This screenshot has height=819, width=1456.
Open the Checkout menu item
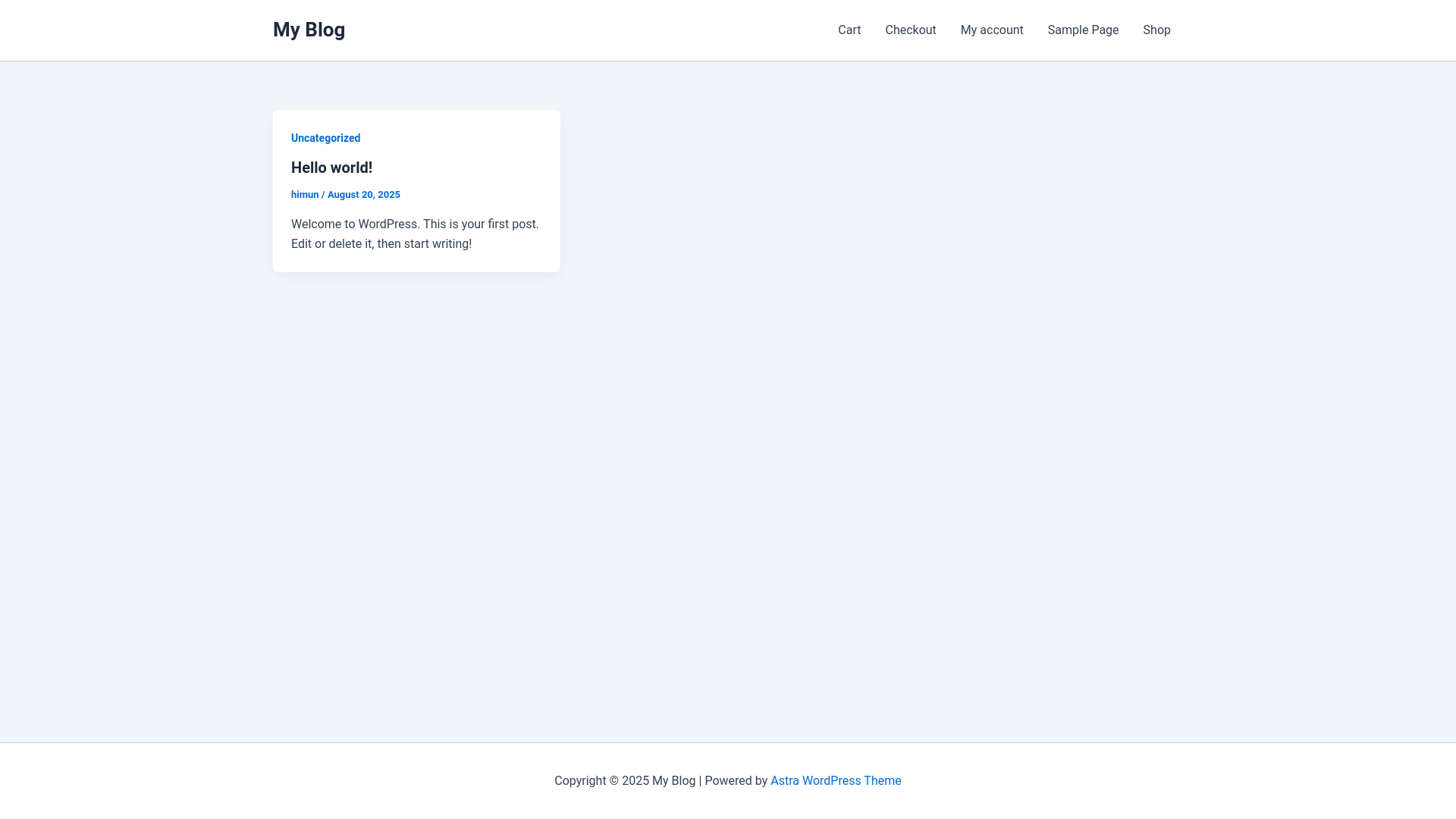pyautogui.click(x=910, y=30)
